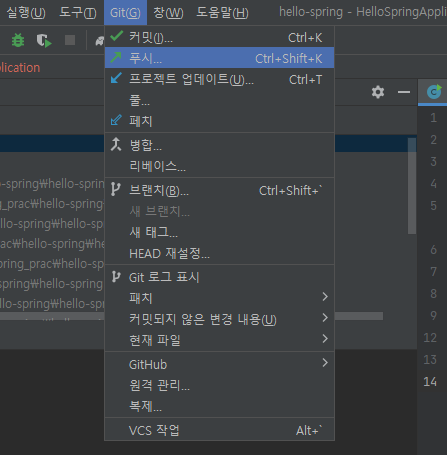Select 풀... from the Git menu
The height and width of the screenshot is (455, 447).
pos(219,100)
